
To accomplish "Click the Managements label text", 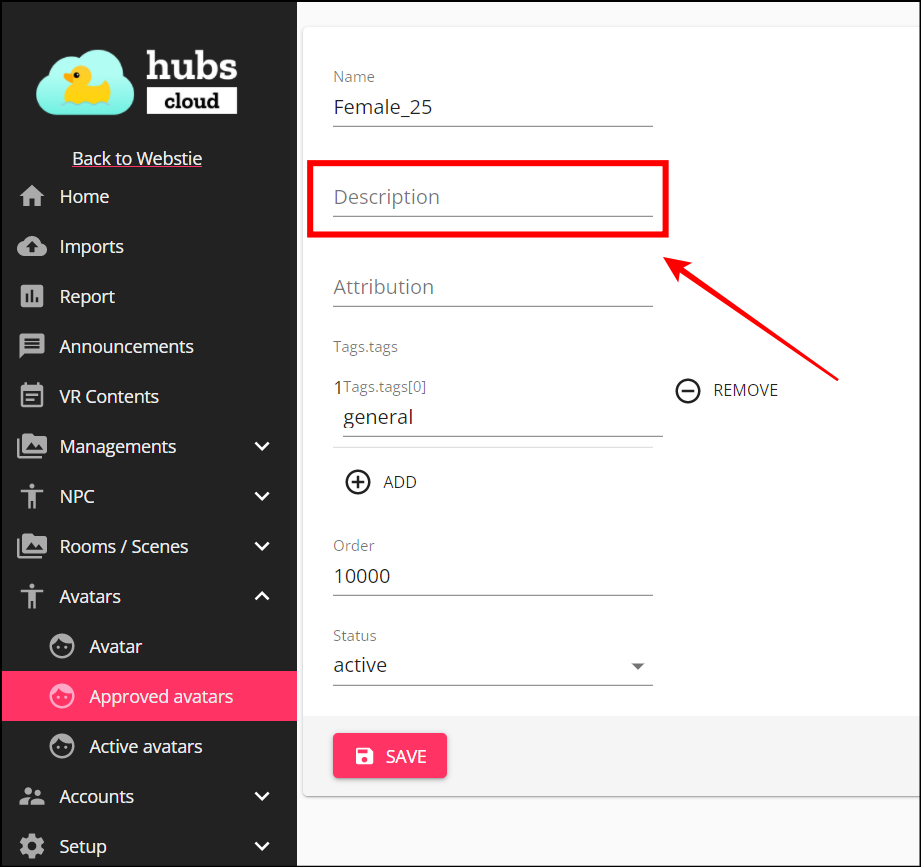I will pos(118,447).
